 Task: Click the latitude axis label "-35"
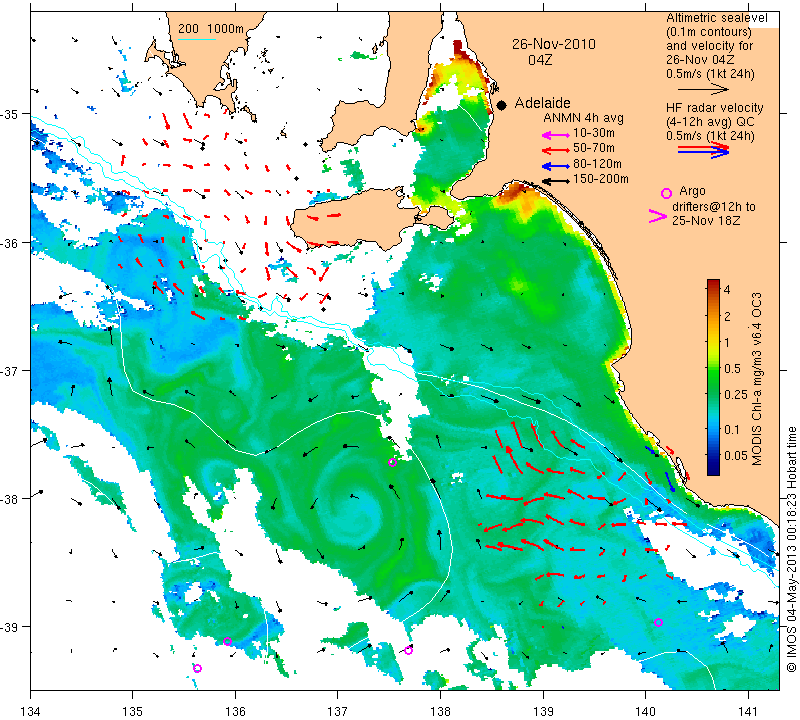10,113
